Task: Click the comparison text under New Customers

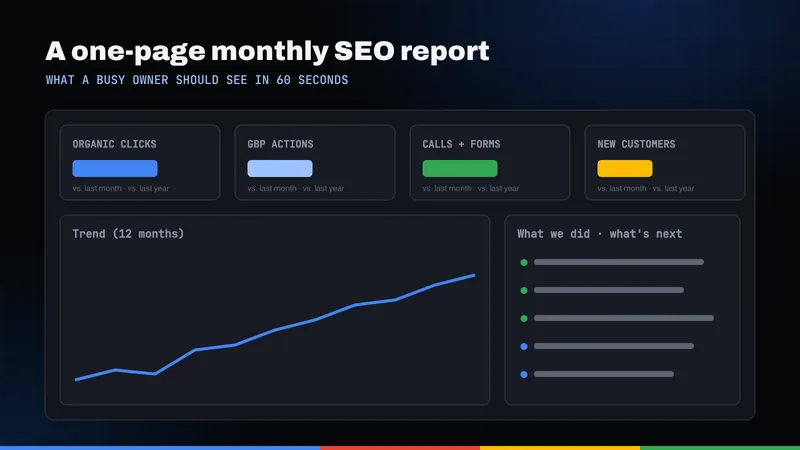Action: pyautogui.click(x=645, y=188)
